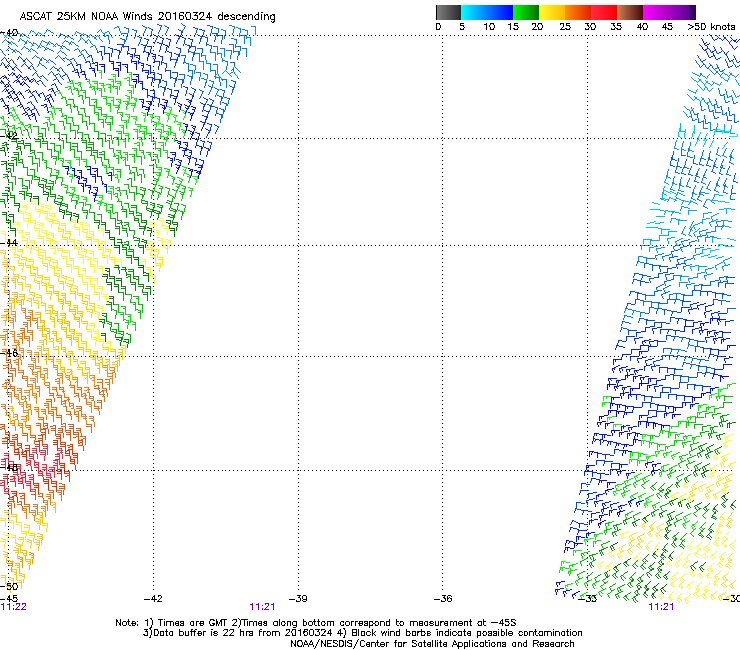The height and width of the screenshot is (650, 740).
Task: Click the -36 longitude label on bottom axis
Action: (443, 599)
